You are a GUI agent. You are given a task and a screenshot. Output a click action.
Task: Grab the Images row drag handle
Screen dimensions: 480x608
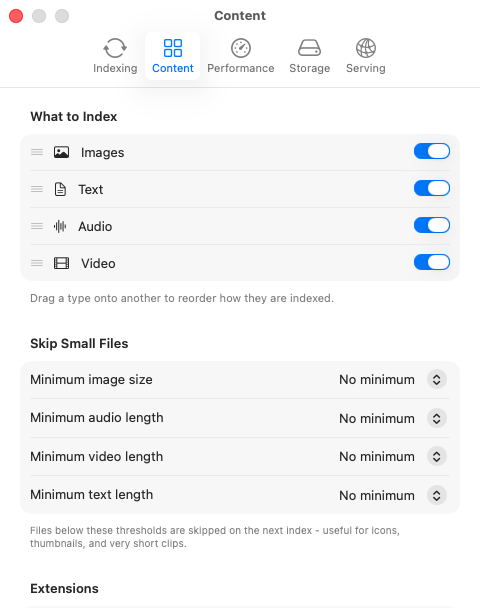click(37, 152)
